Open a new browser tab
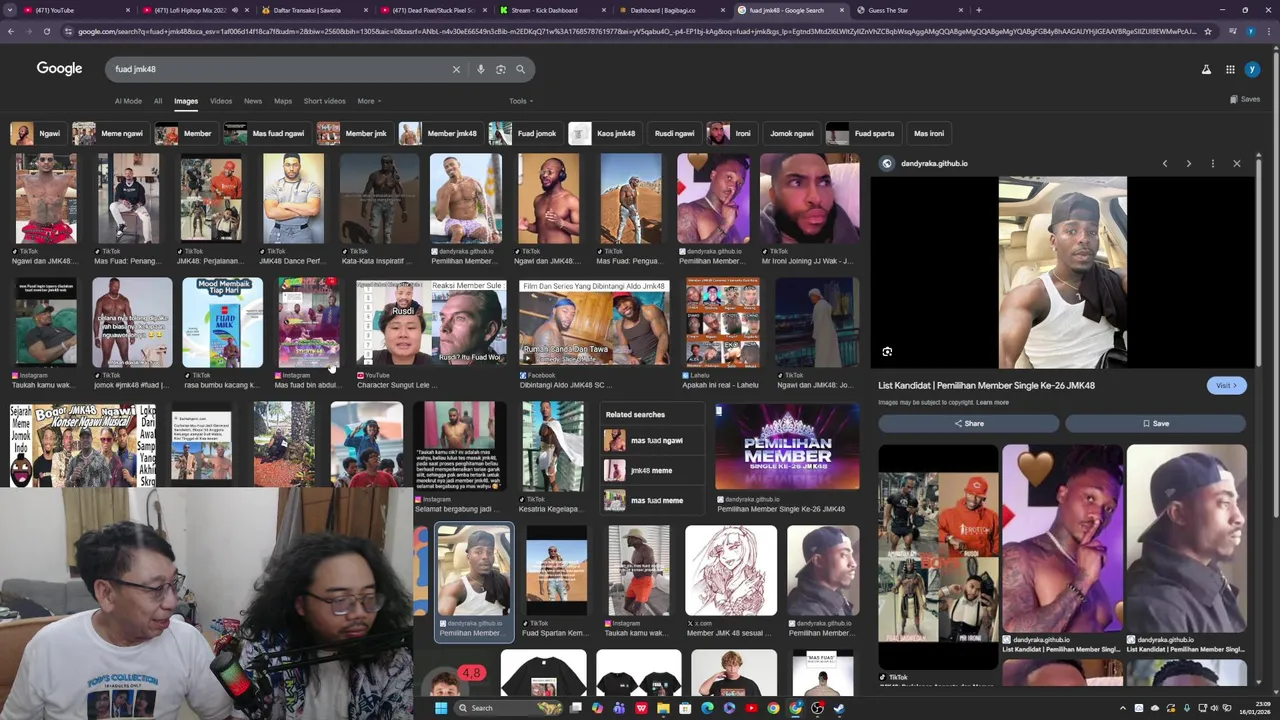The image size is (1280, 720). (x=978, y=10)
